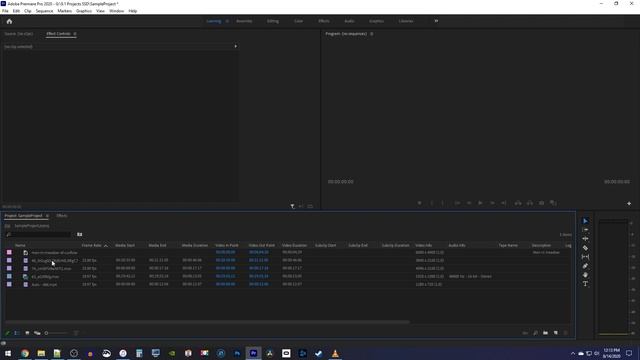Select the Type tool
The height and width of the screenshot is (360, 640).
click(x=585, y=284)
